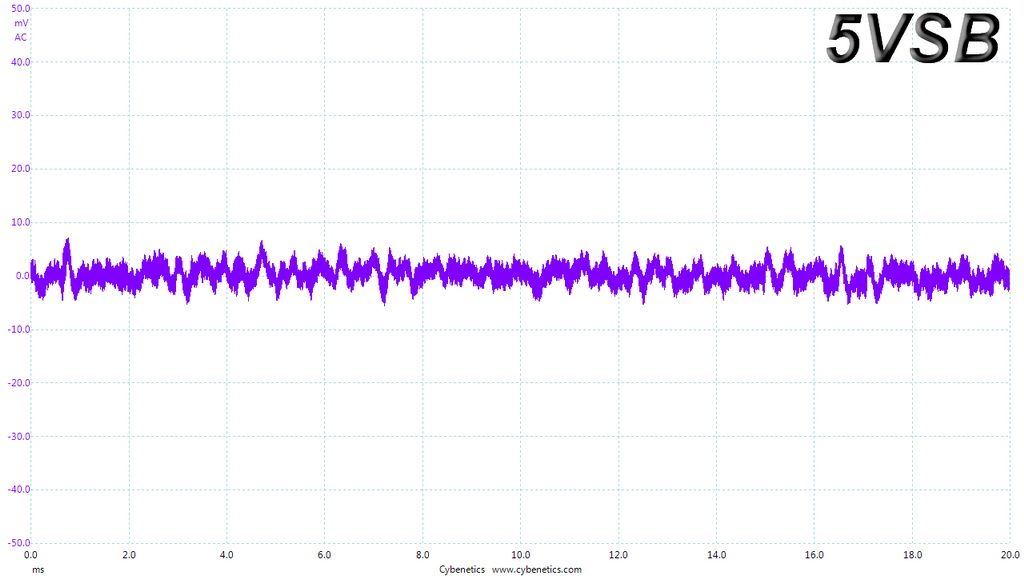The width and height of the screenshot is (1024, 576).
Task: Click the 20.0 x-axis end label
Action: (1010, 555)
